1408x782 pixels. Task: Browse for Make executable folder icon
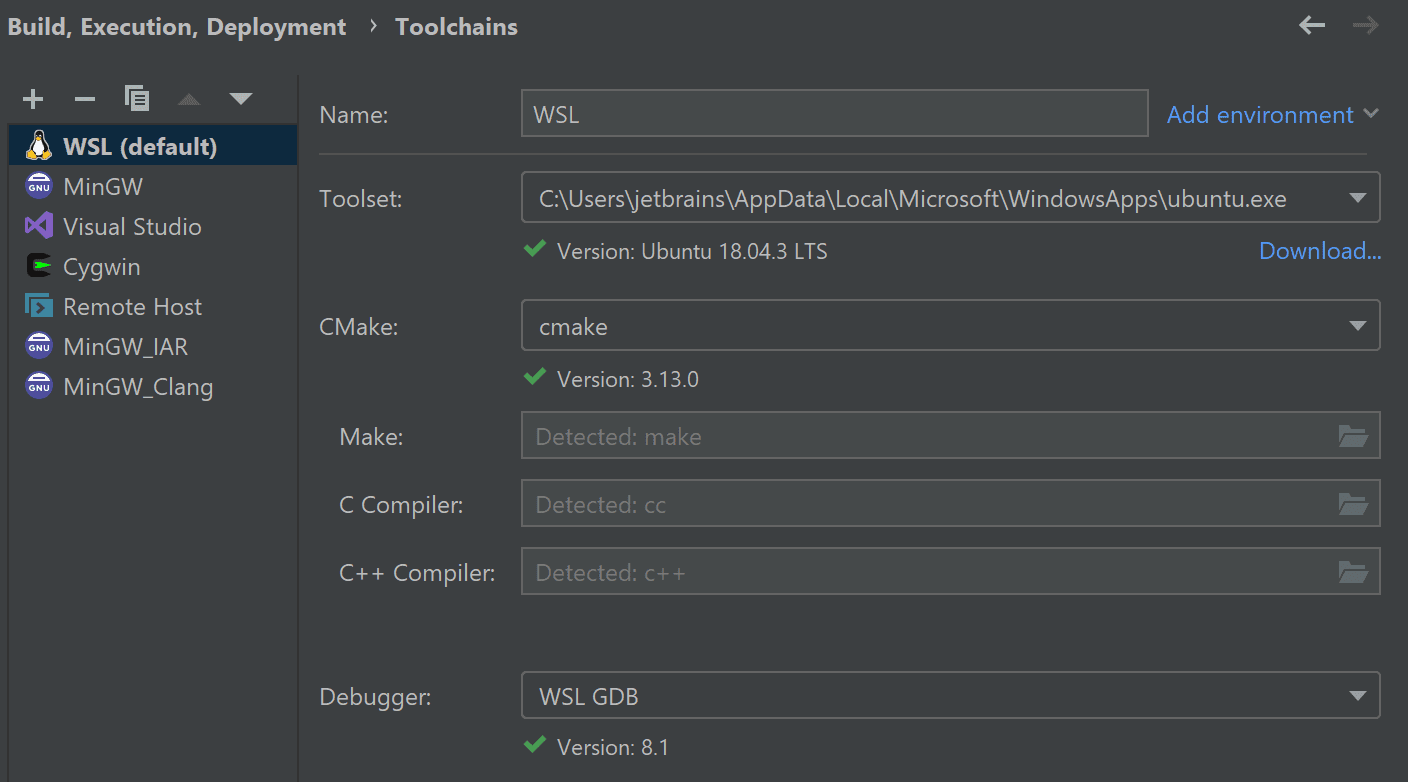(x=1353, y=436)
